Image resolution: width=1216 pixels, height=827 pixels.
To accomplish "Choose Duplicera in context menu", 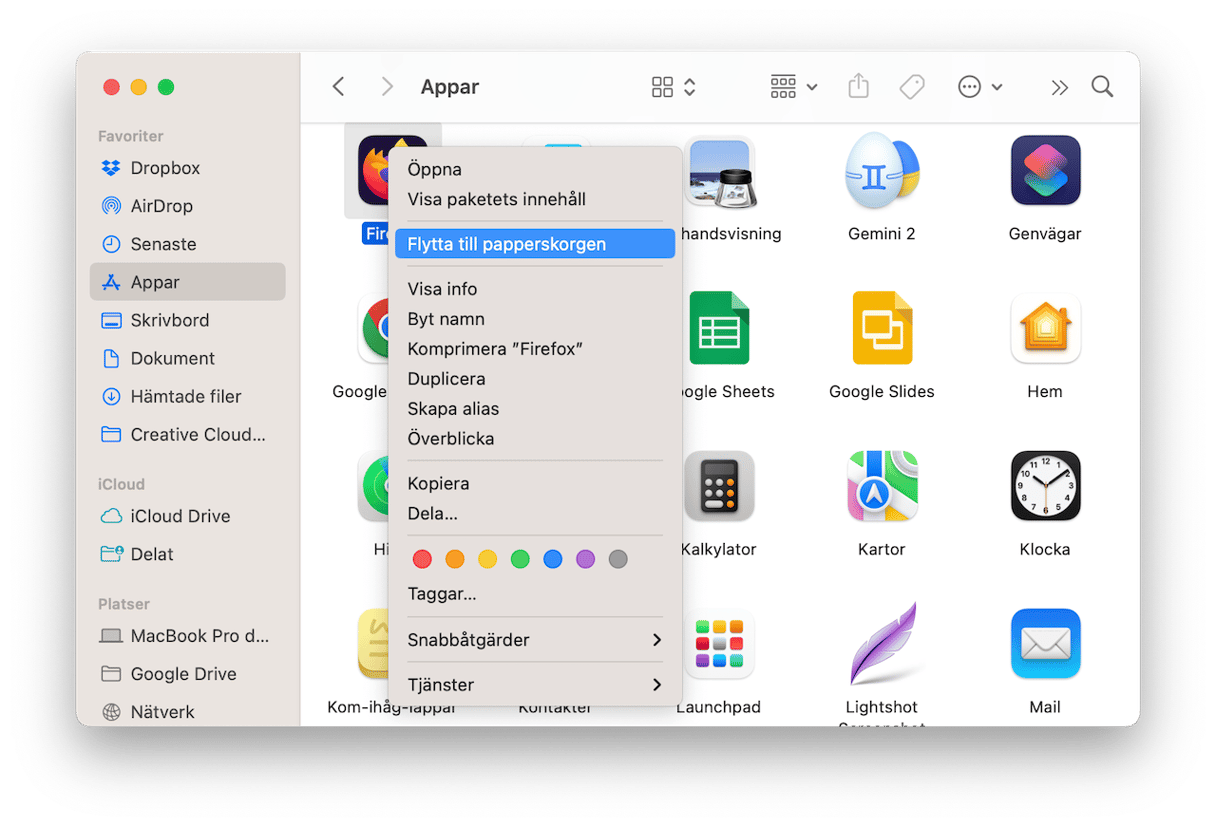I will click(x=535, y=379).
